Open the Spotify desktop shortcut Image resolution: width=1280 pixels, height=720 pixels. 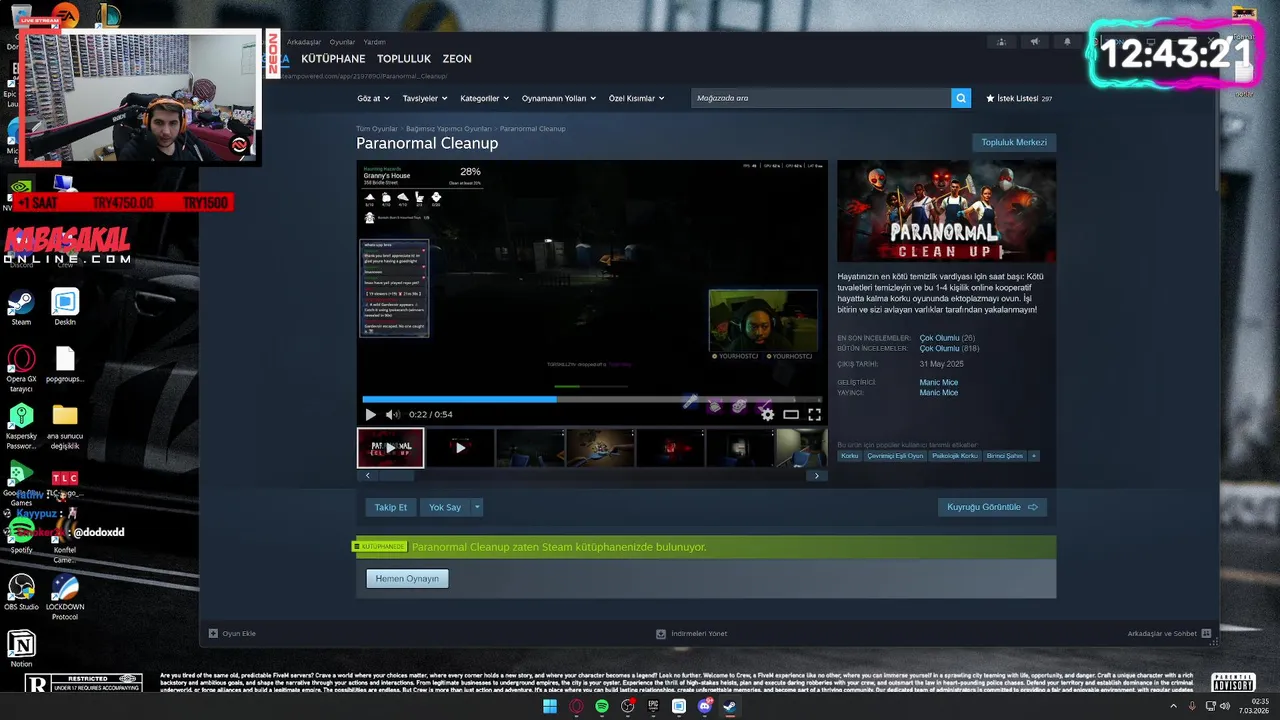(21, 535)
